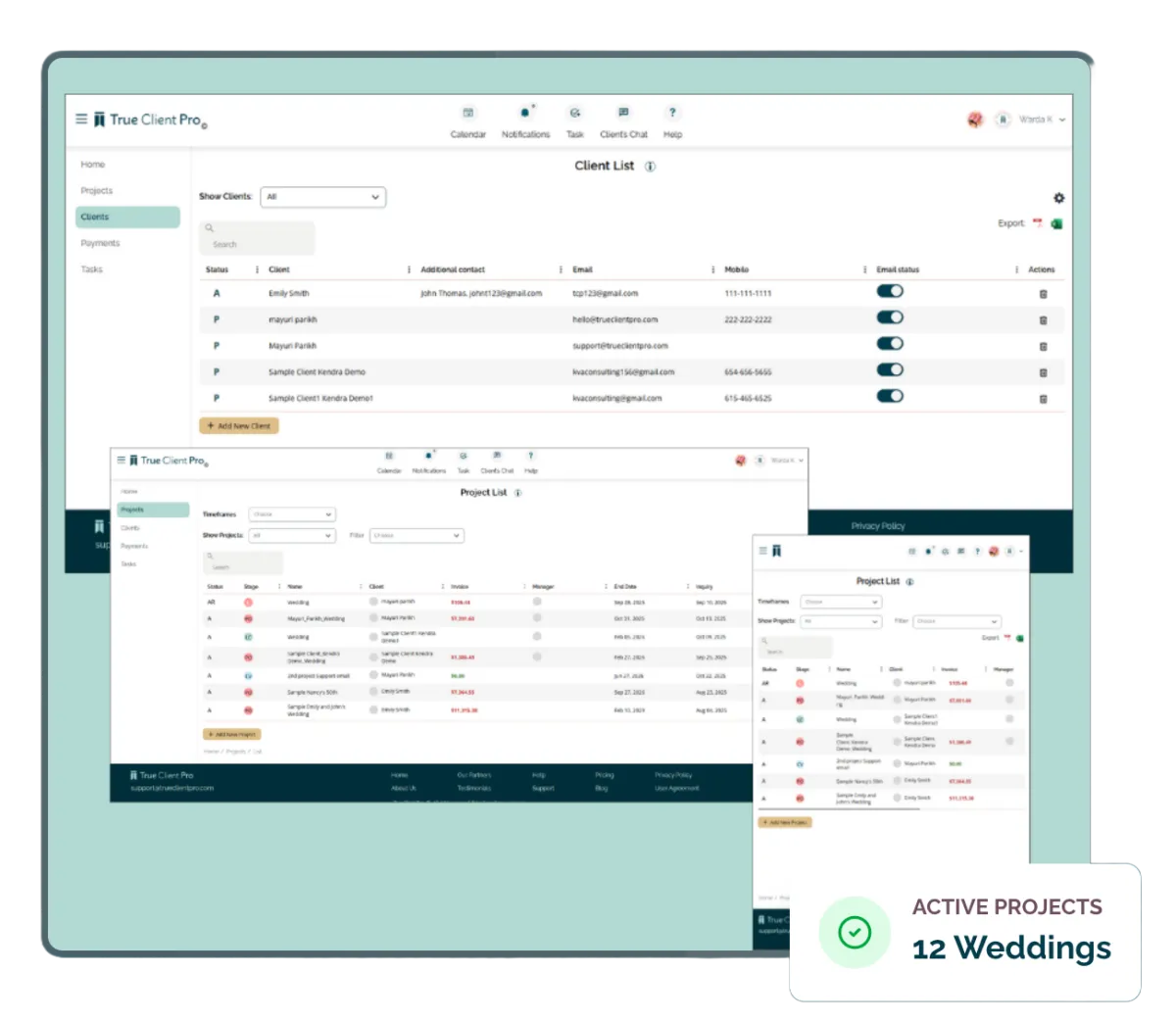Click the Search field in narrow Project List window

point(796,647)
